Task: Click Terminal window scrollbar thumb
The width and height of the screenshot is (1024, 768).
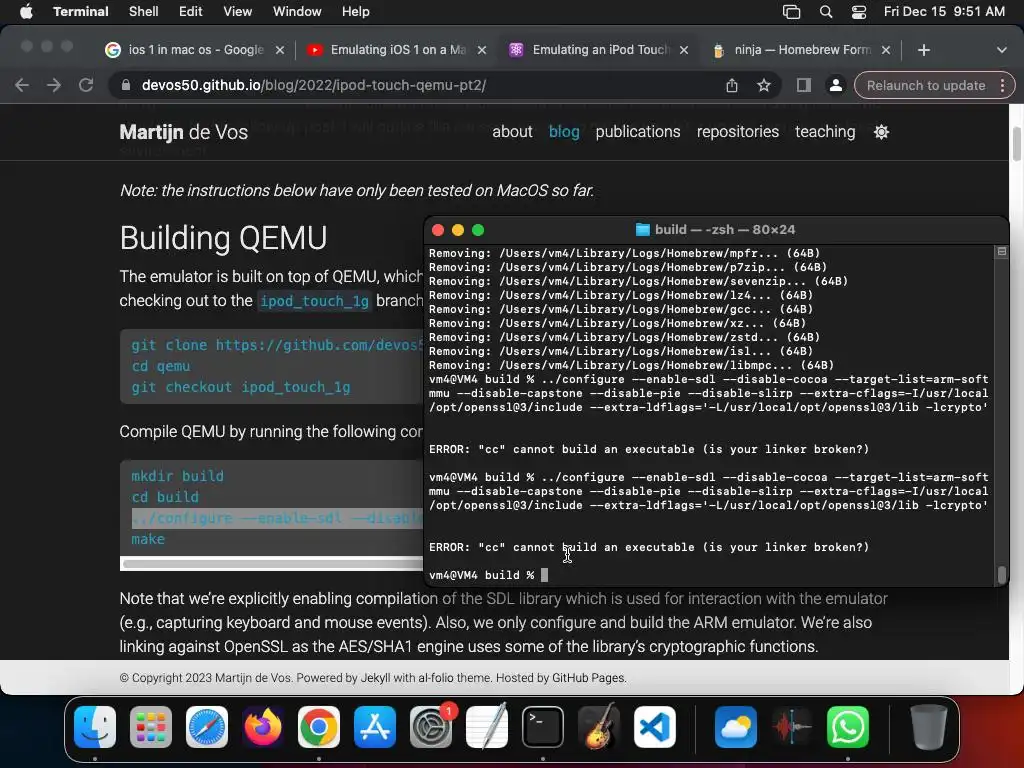Action: click(x=1001, y=574)
